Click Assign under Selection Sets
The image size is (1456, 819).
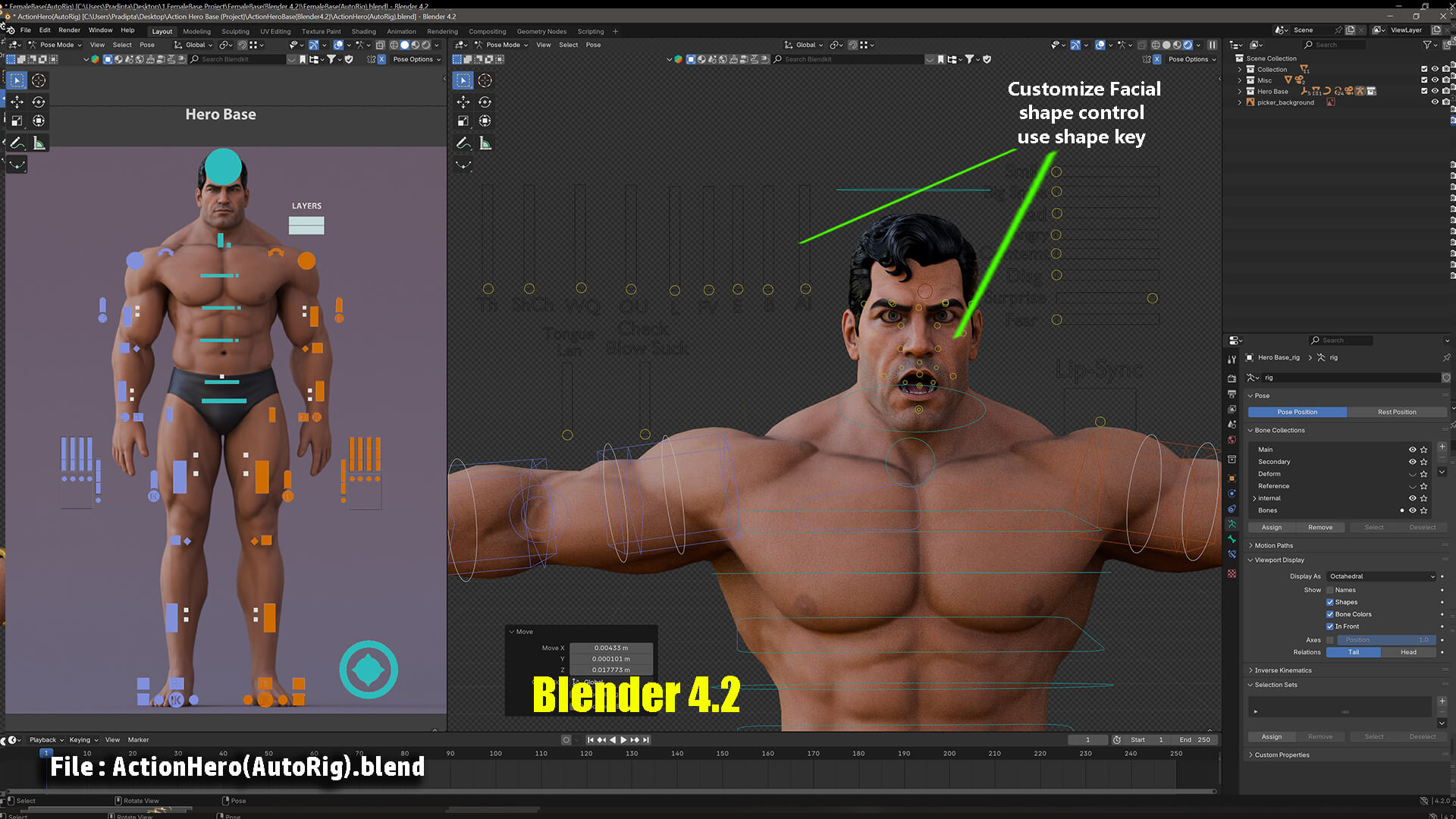(x=1272, y=737)
